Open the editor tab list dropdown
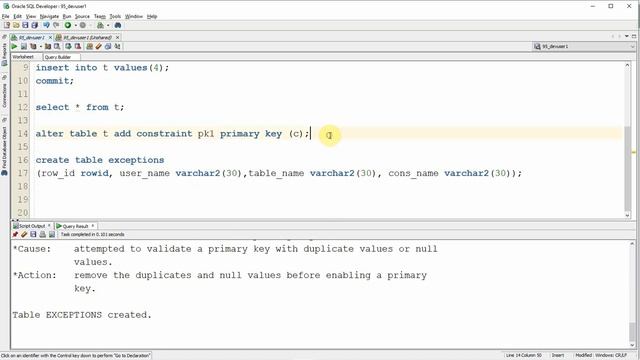This screenshot has width=640, height=360. (x=627, y=37)
